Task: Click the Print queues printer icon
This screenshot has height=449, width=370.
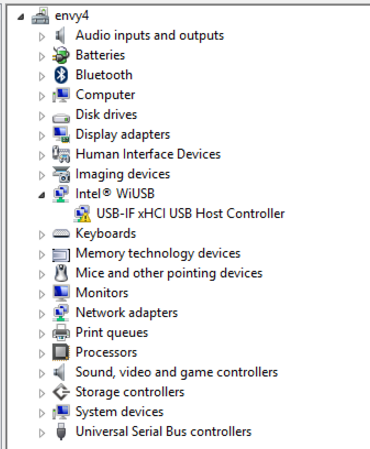Action: (x=61, y=332)
